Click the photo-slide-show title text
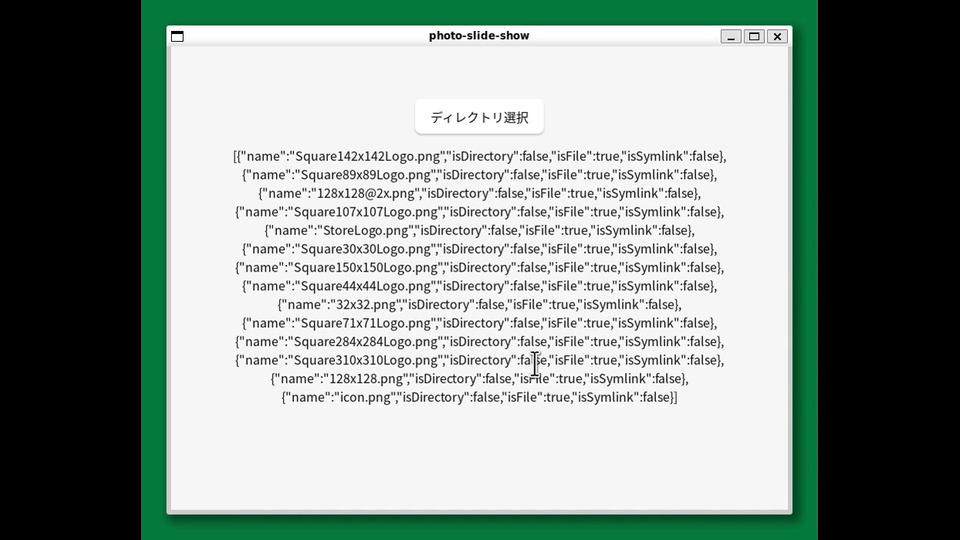The image size is (960, 540). 479,36
